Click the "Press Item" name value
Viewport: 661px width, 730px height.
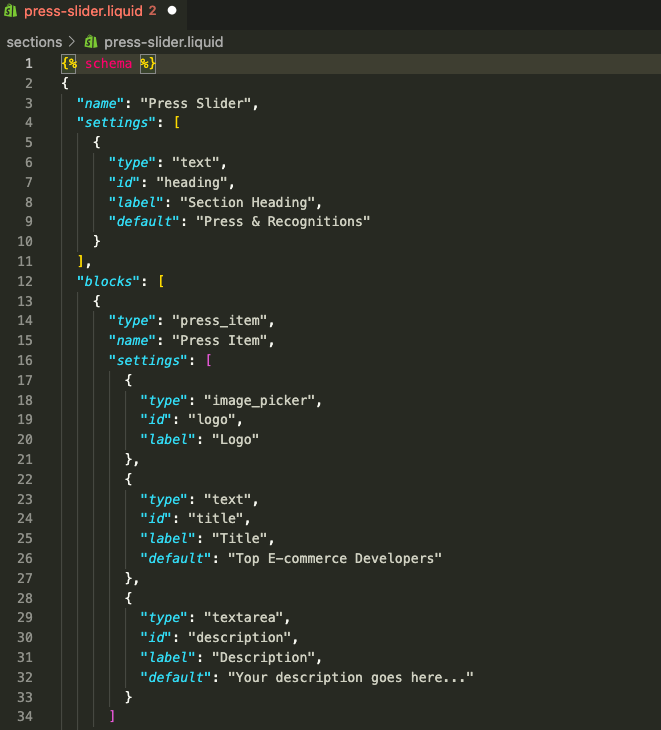click(x=220, y=340)
